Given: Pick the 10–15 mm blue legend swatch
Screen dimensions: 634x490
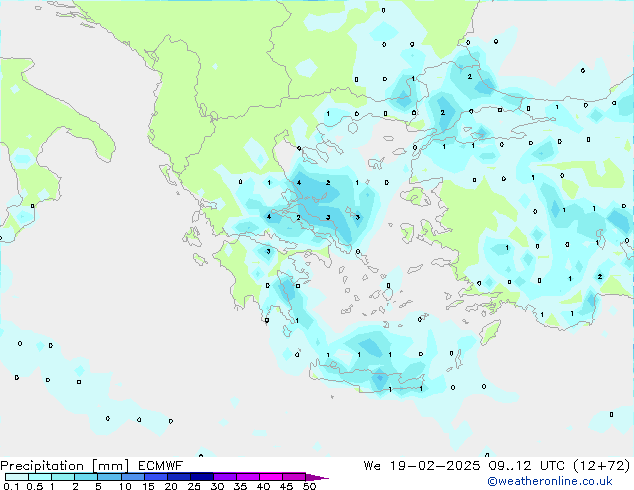Looking at the screenshot, I should (x=132, y=477).
